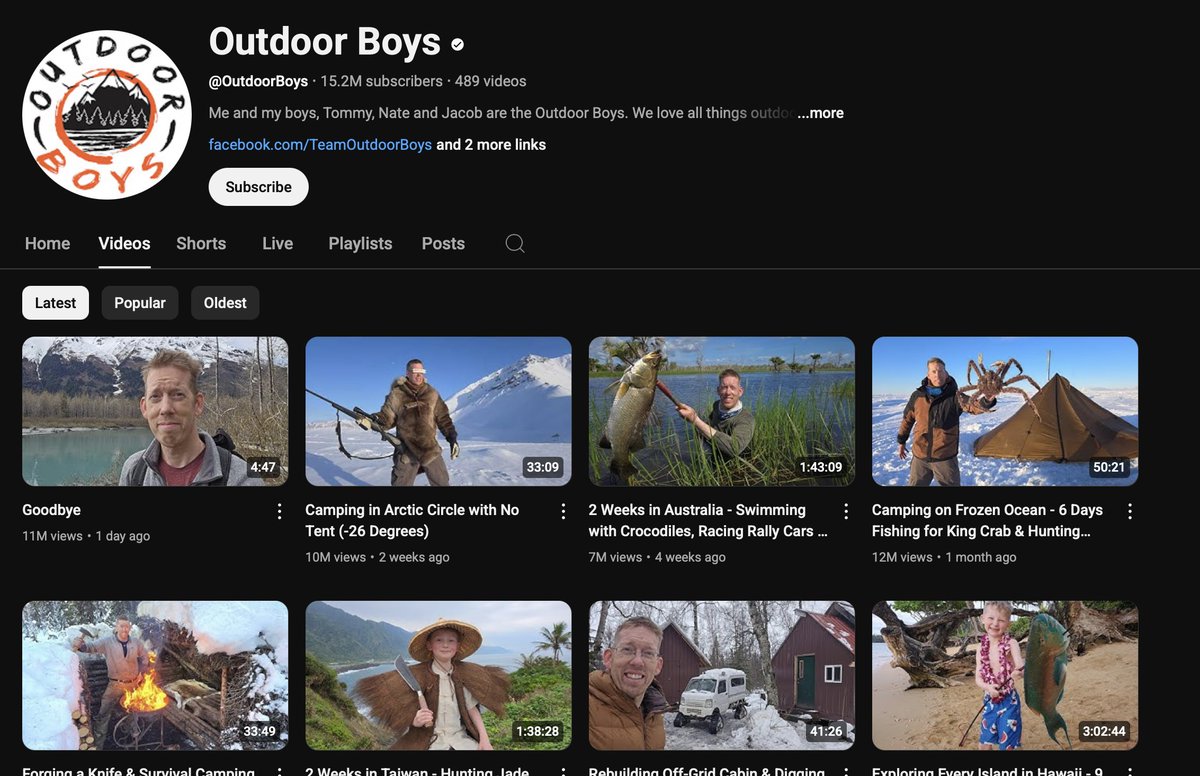Open the Shorts tab
The height and width of the screenshot is (776, 1200).
point(201,243)
